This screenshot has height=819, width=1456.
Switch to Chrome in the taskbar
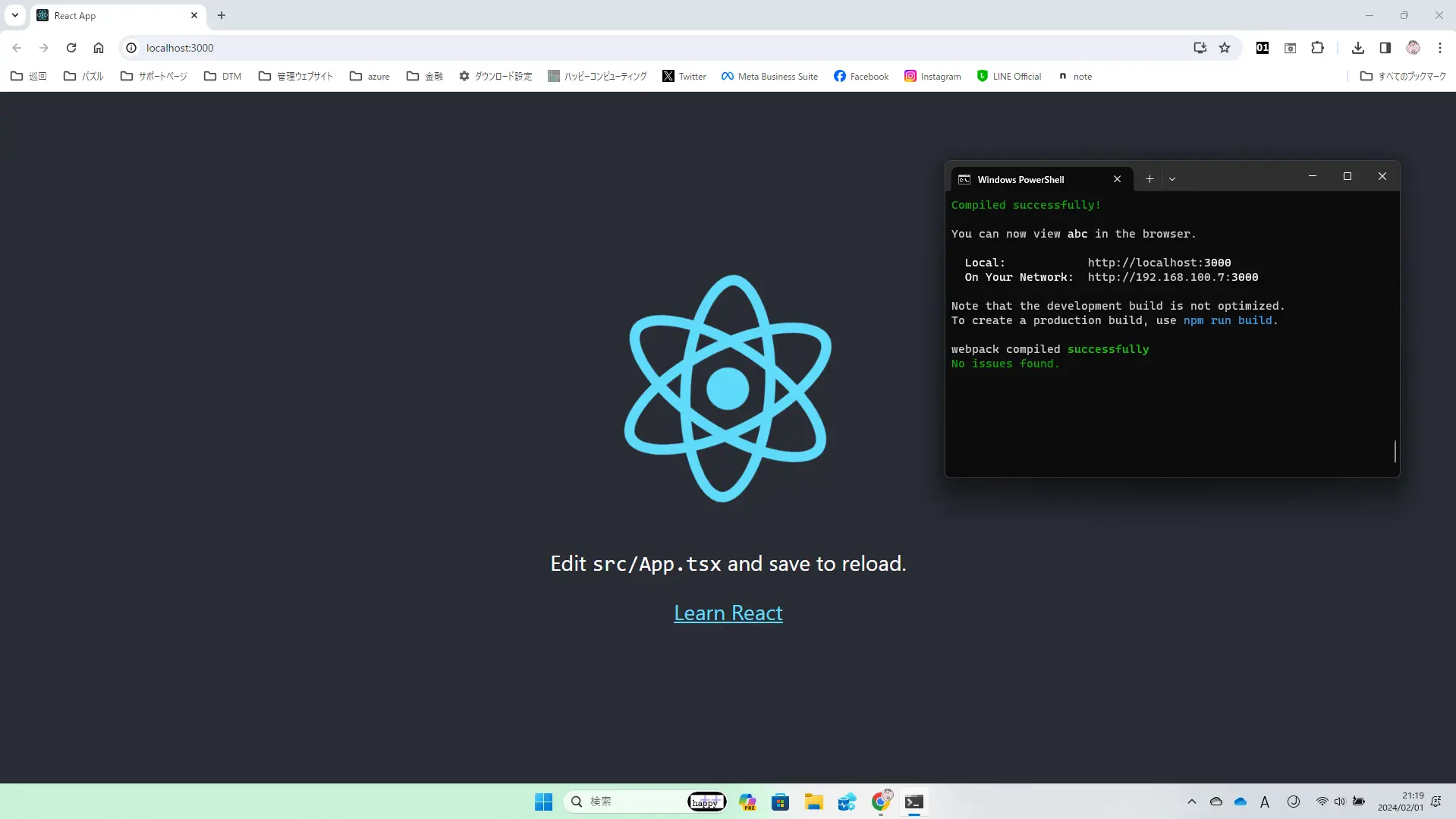(x=881, y=802)
